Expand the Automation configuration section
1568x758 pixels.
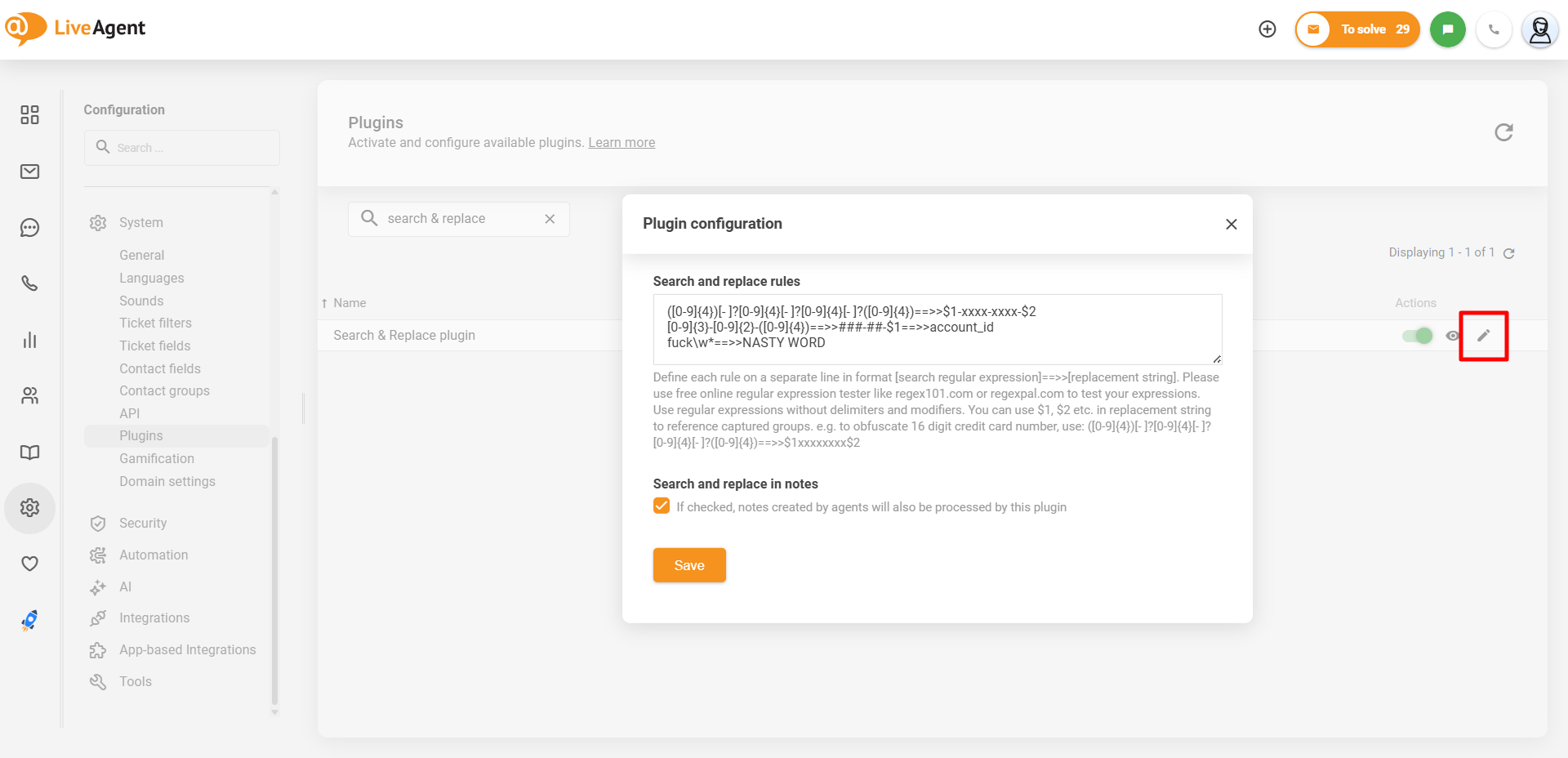pos(154,555)
